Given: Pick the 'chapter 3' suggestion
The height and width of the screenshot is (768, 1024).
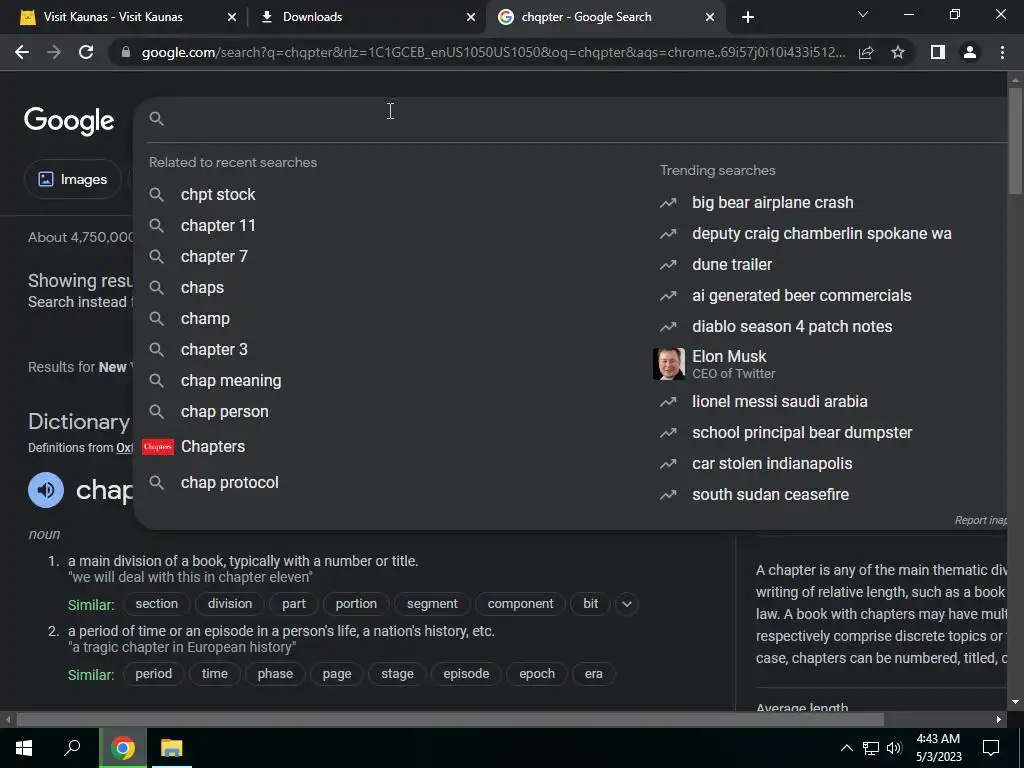Looking at the screenshot, I should [x=214, y=349].
